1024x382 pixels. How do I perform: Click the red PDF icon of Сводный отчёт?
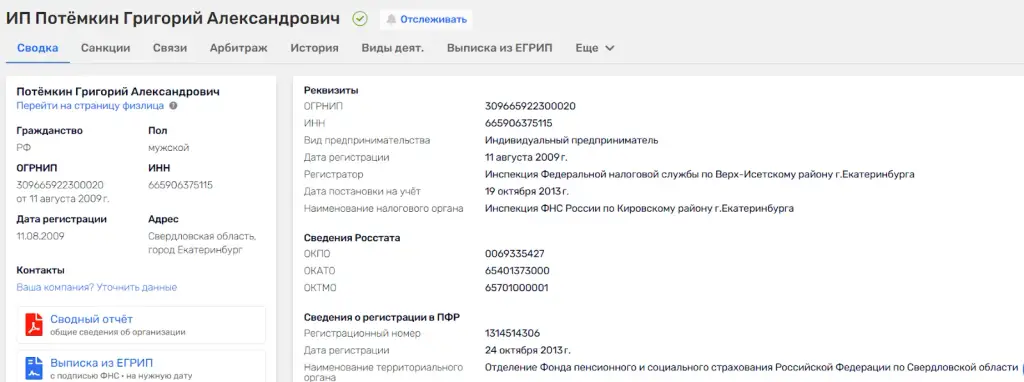(x=34, y=325)
